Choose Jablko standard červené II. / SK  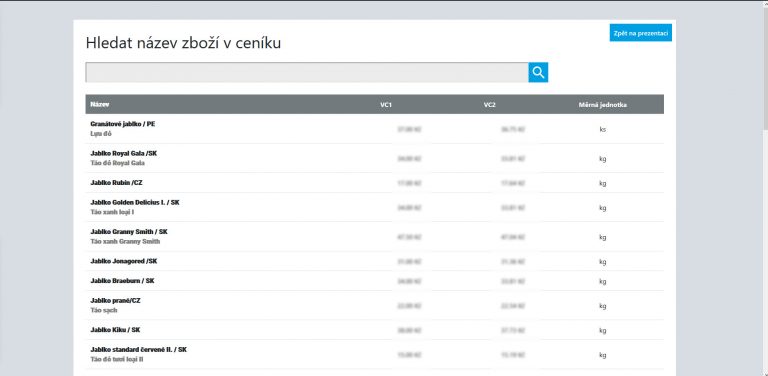[375, 354]
